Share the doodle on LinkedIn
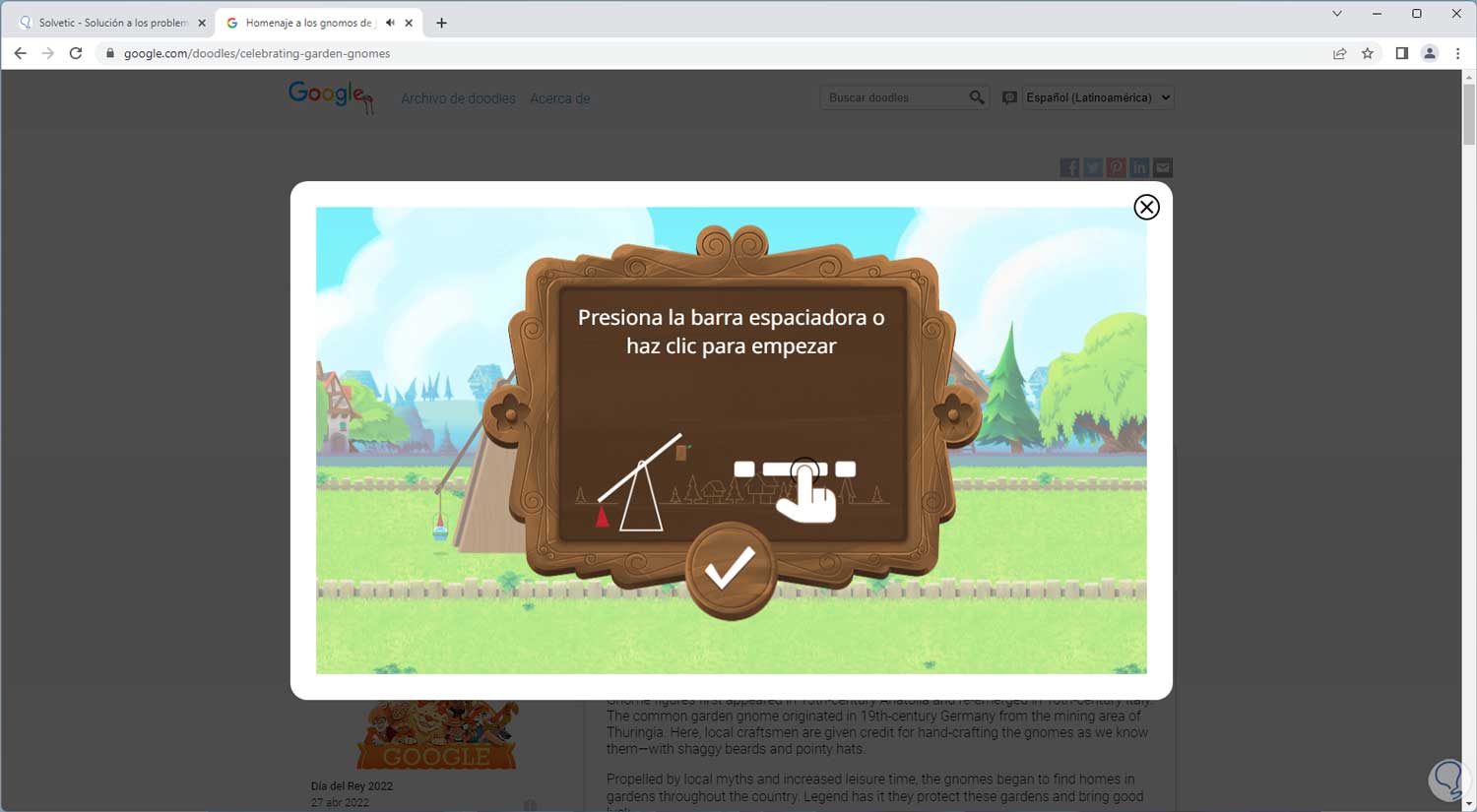The image size is (1477, 812). click(x=1139, y=167)
